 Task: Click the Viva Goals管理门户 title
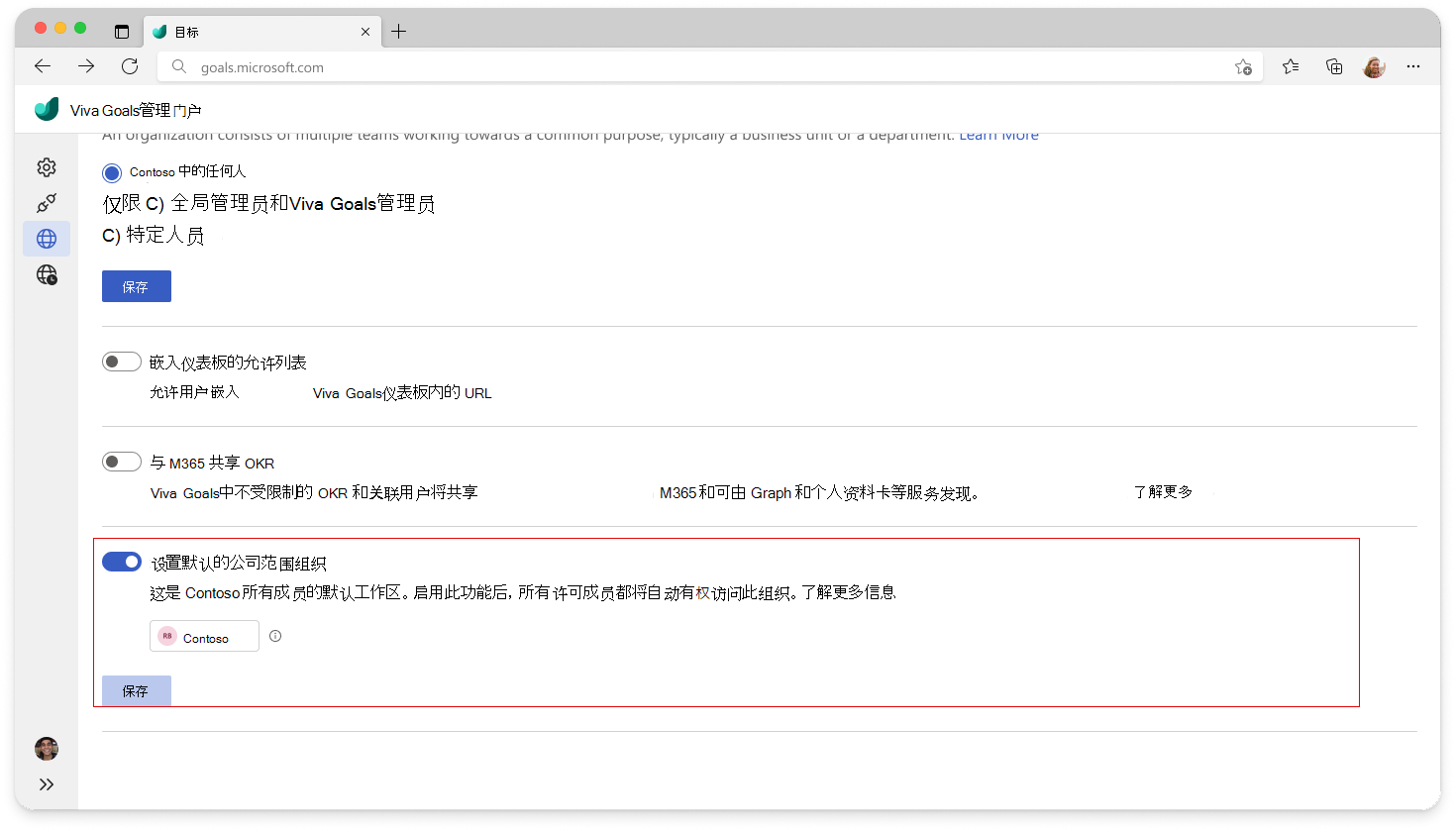136,110
